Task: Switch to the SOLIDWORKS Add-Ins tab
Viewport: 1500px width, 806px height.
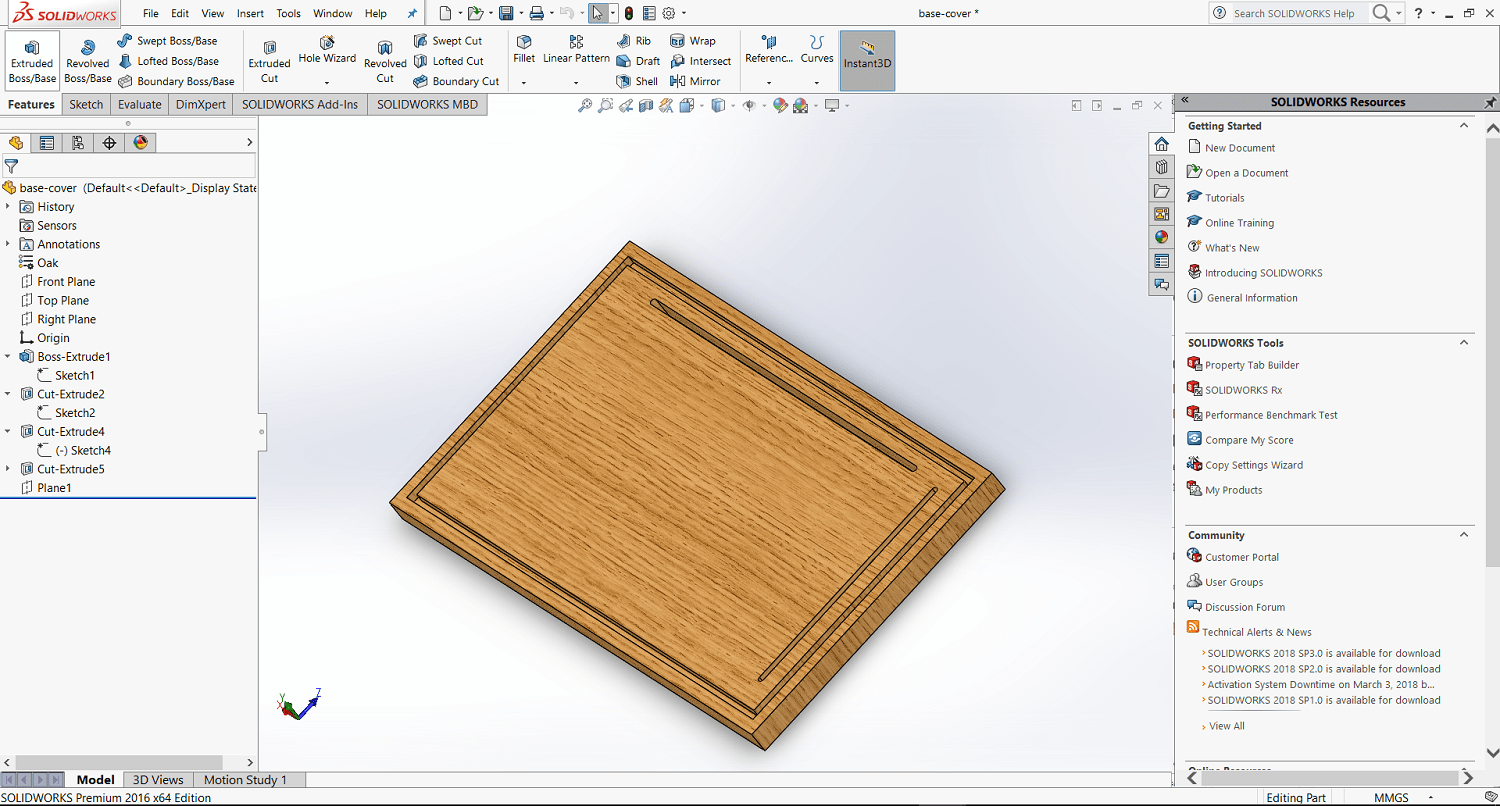Action: [300, 104]
